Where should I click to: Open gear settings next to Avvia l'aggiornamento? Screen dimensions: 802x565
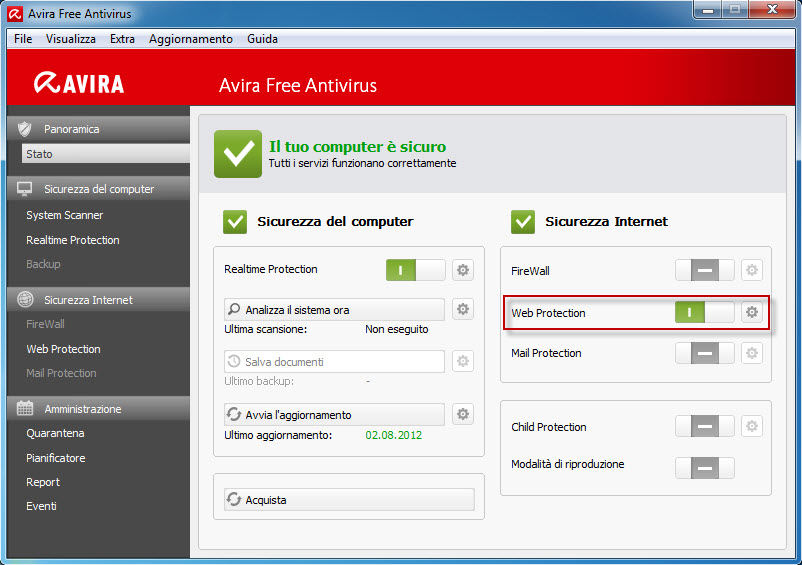463,414
